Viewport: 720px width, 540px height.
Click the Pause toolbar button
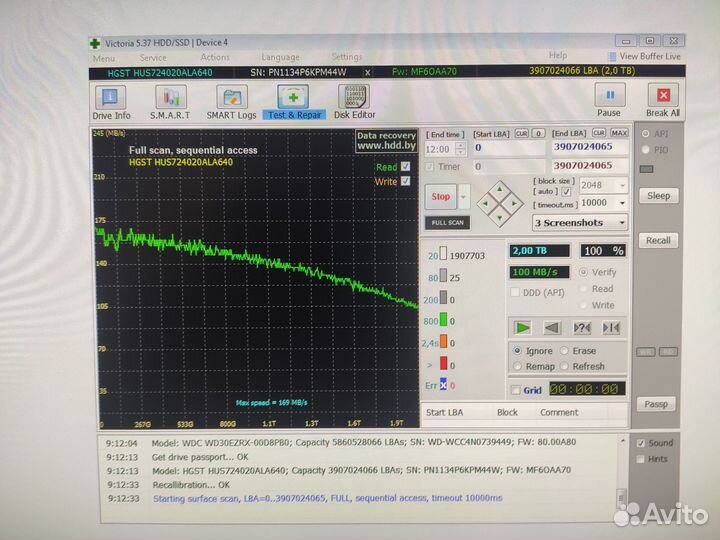(609, 100)
